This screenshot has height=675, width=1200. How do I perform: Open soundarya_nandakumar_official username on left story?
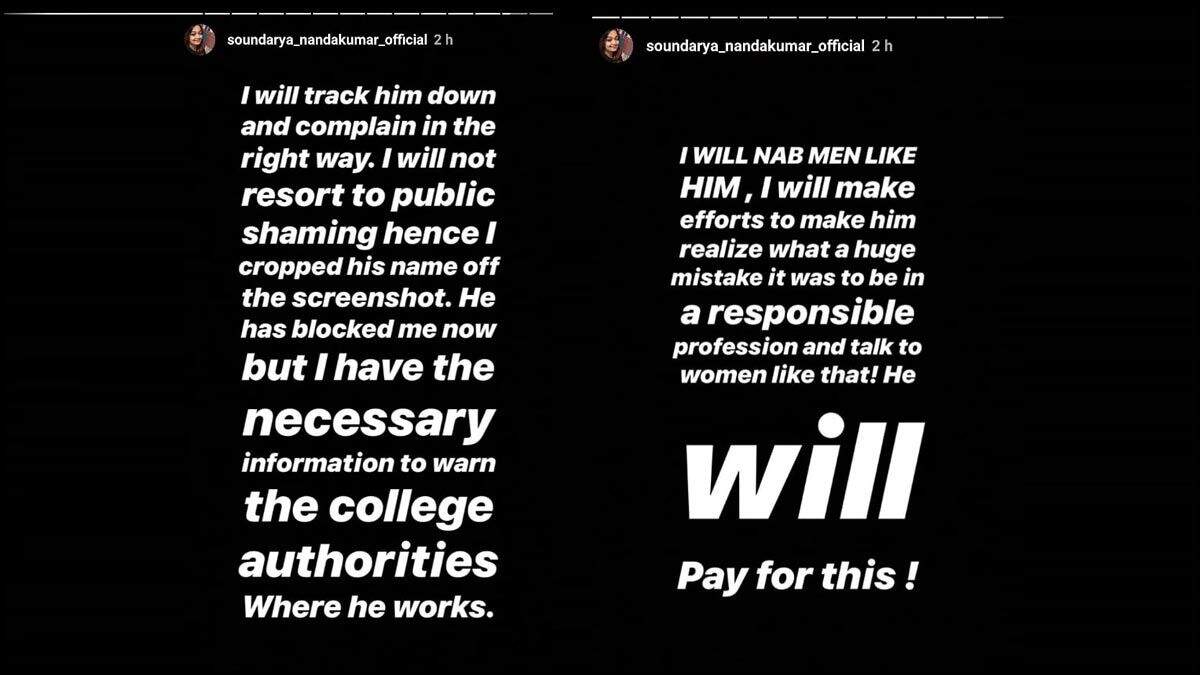[328, 40]
